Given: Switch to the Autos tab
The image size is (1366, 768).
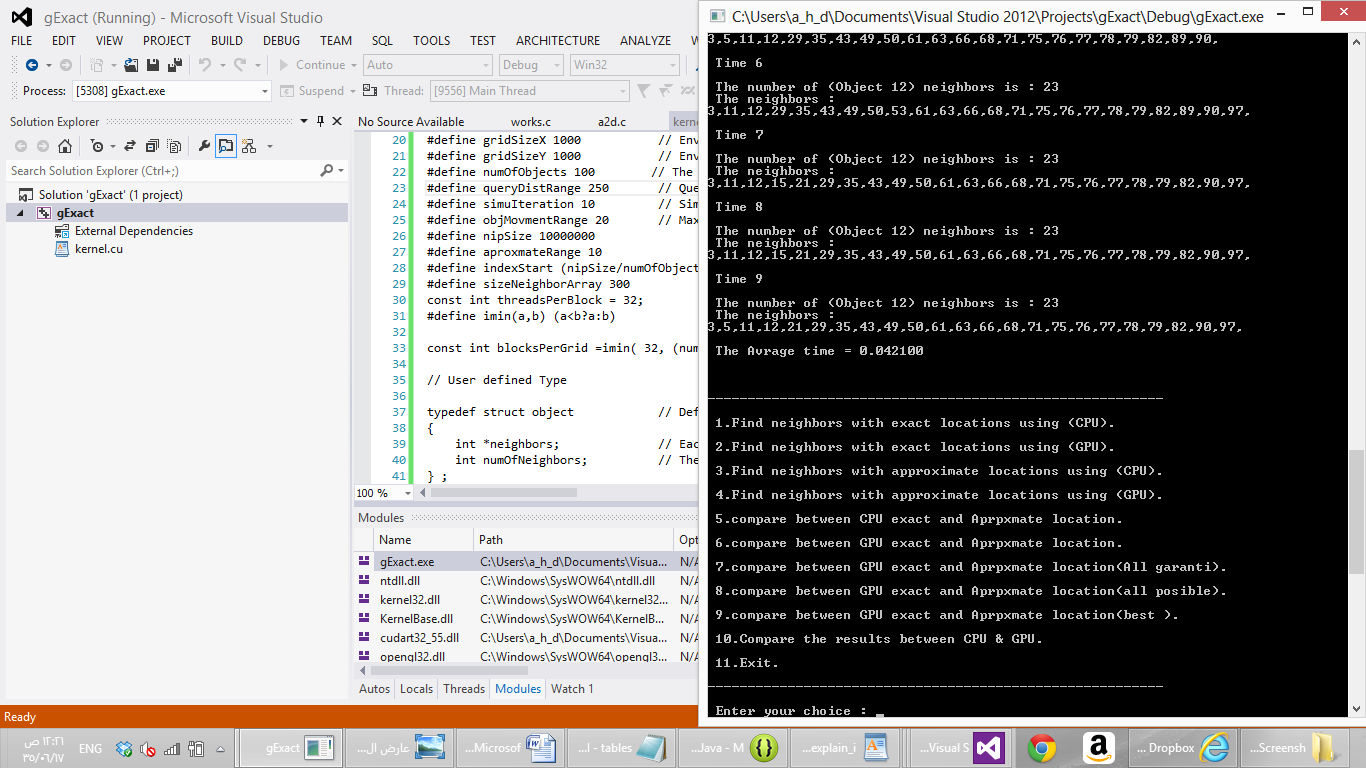Looking at the screenshot, I should pos(374,689).
